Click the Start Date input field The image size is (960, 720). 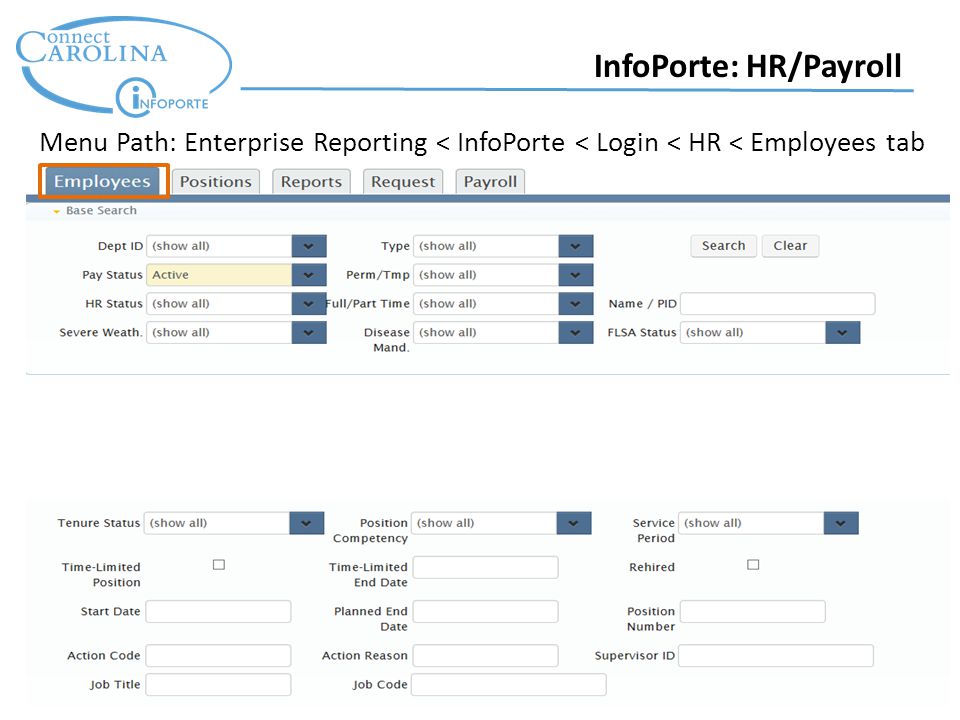pos(218,612)
